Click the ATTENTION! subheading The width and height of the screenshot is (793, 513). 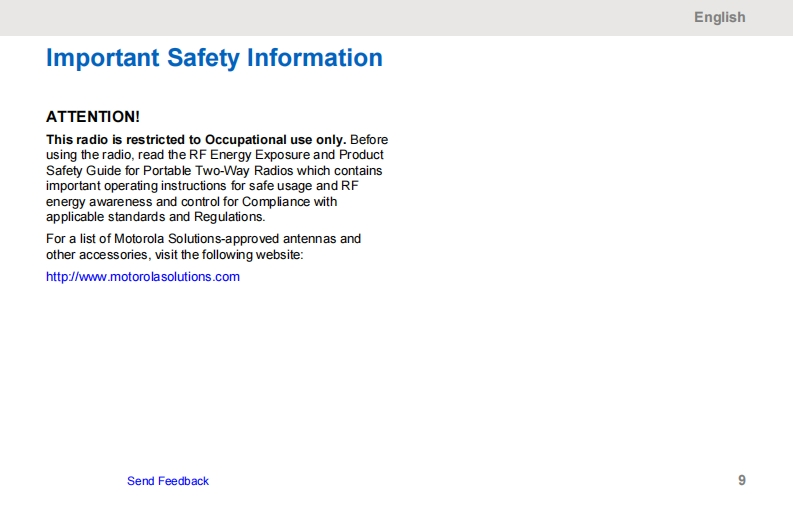[93, 117]
